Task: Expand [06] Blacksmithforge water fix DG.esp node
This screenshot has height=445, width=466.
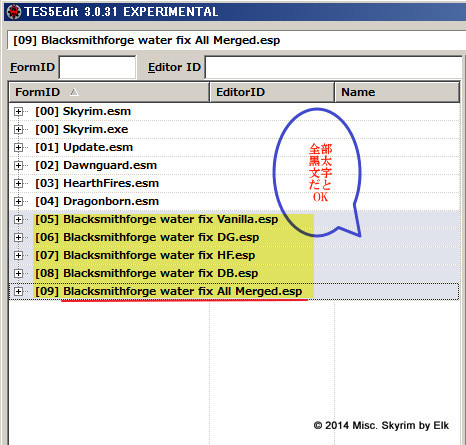Action: tap(18, 238)
